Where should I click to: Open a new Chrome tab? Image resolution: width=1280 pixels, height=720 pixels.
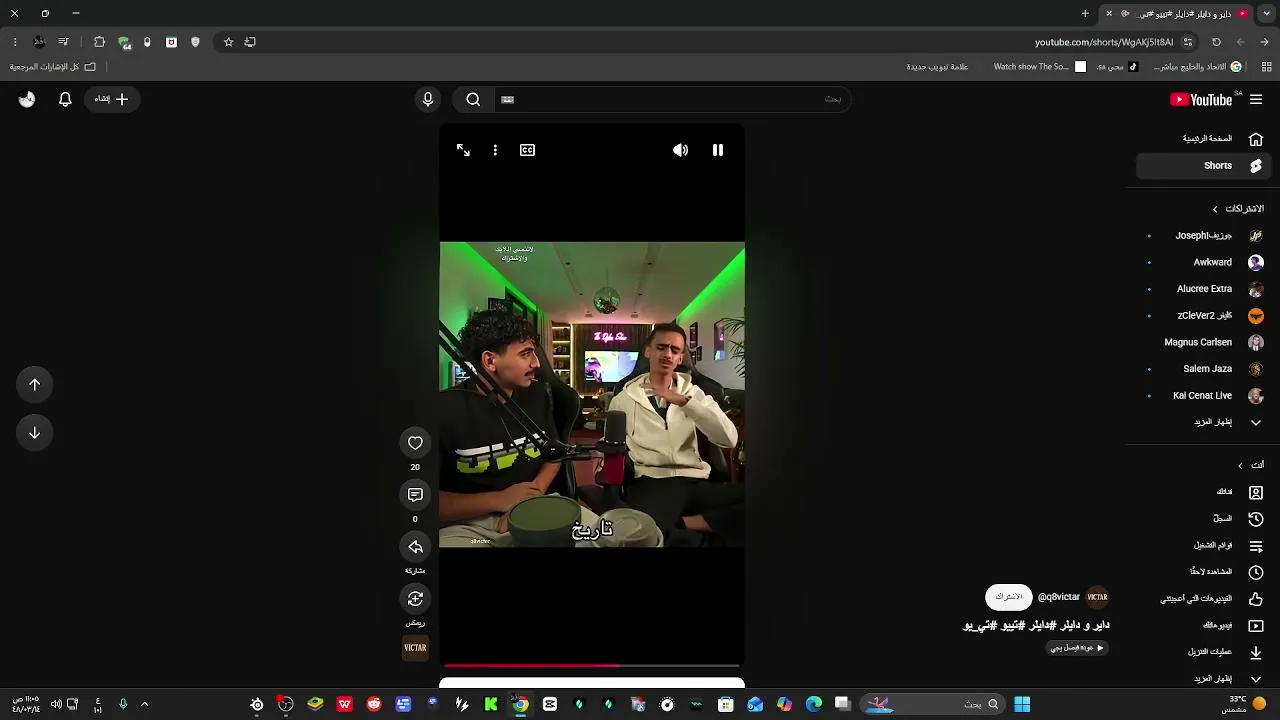[x=1085, y=14]
